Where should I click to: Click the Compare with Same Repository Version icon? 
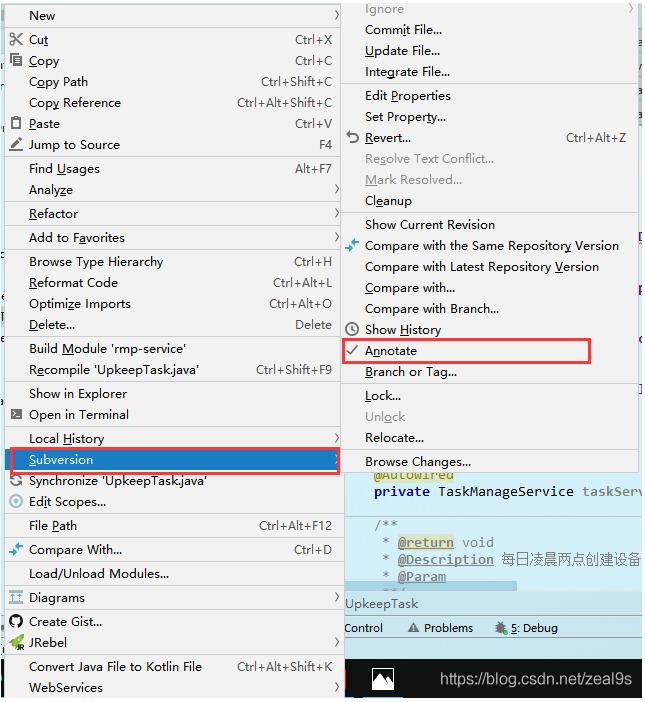(352, 245)
